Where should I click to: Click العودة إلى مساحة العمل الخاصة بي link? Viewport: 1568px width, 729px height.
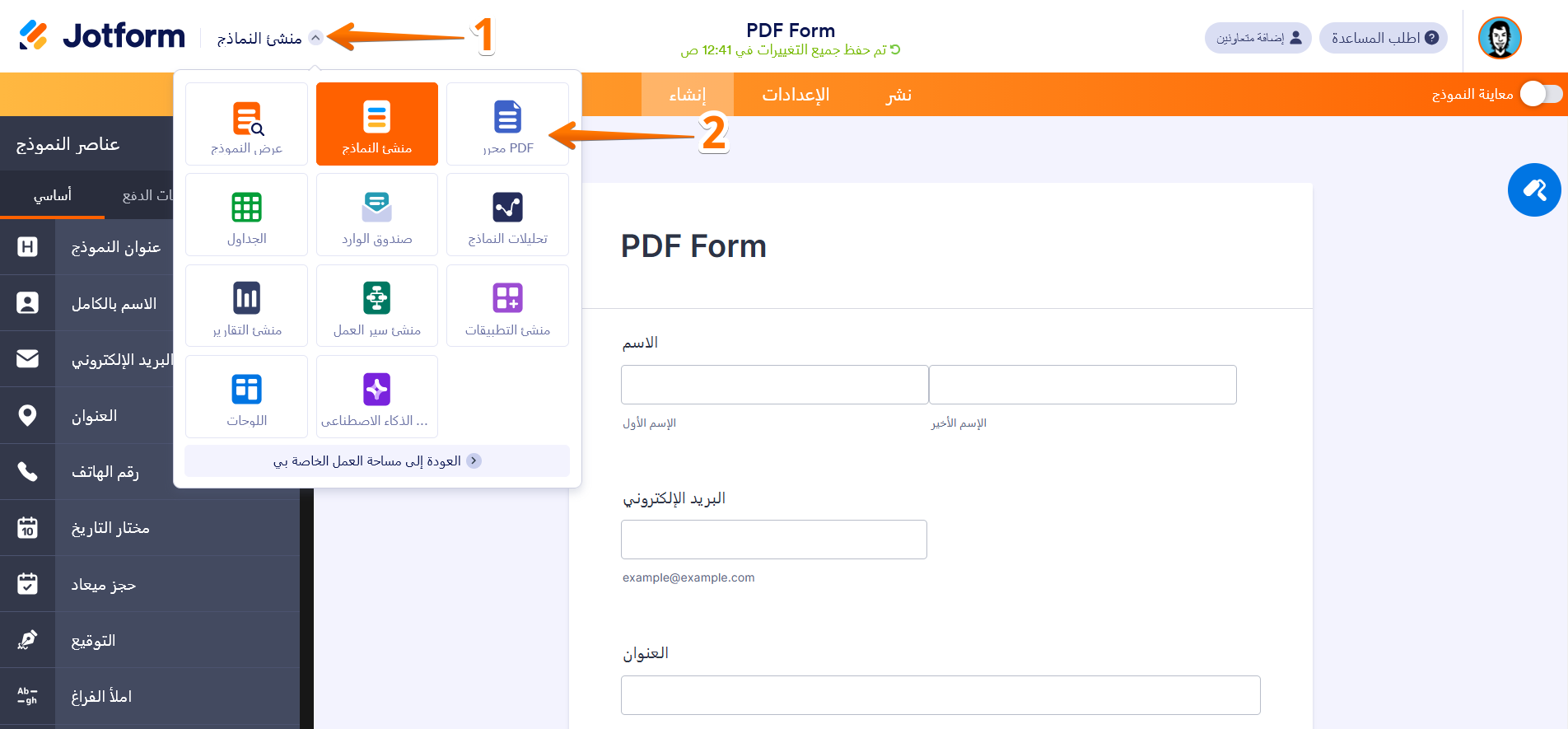[376, 460]
